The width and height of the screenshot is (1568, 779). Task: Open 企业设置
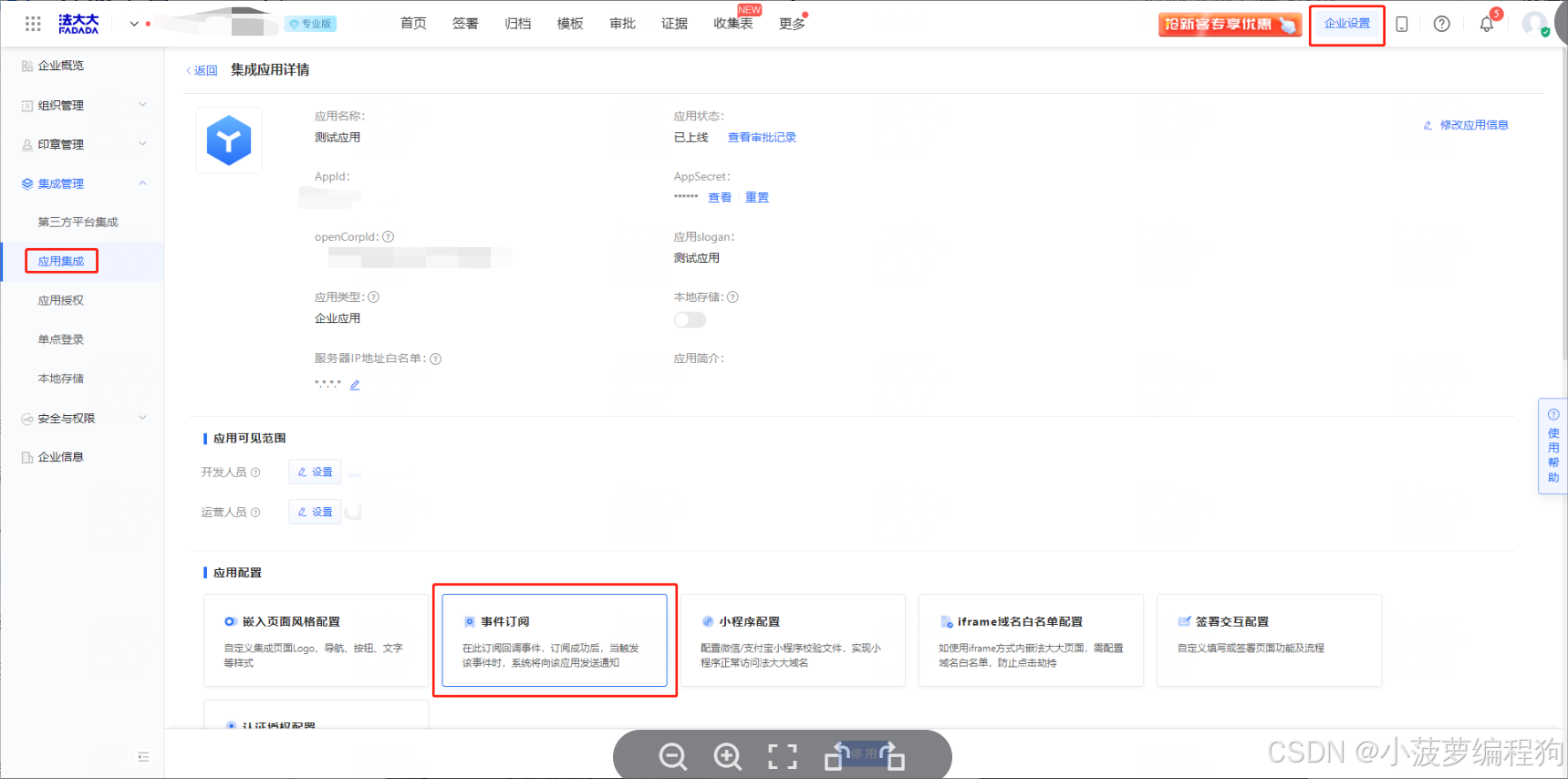[x=1347, y=24]
